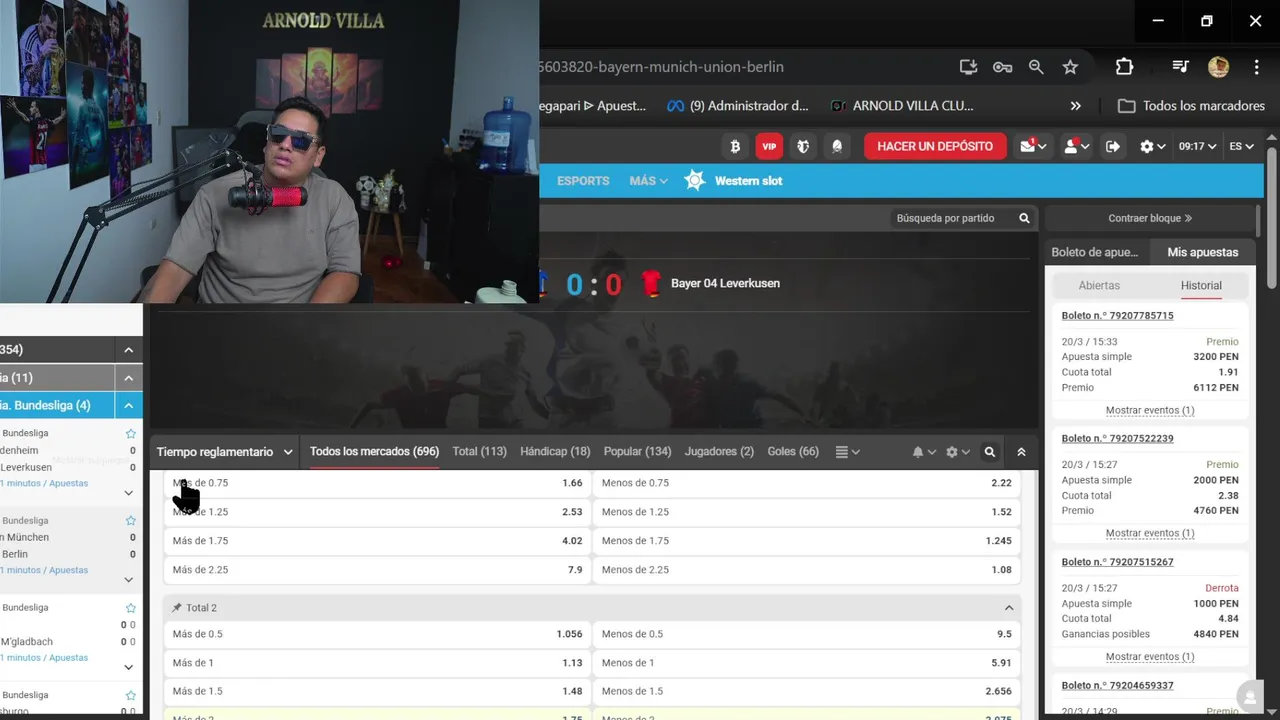Switch to the Hándicap (18) tab
Image resolution: width=1280 pixels, height=720 pixels.
coord(555,452)
